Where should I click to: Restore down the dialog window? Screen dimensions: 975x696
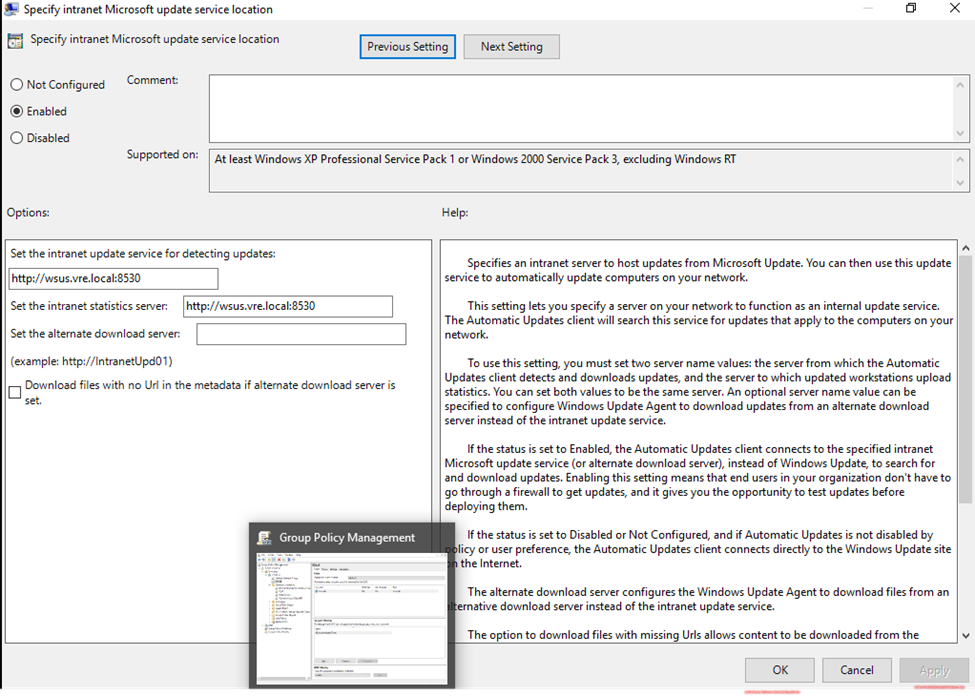[911, 9]
